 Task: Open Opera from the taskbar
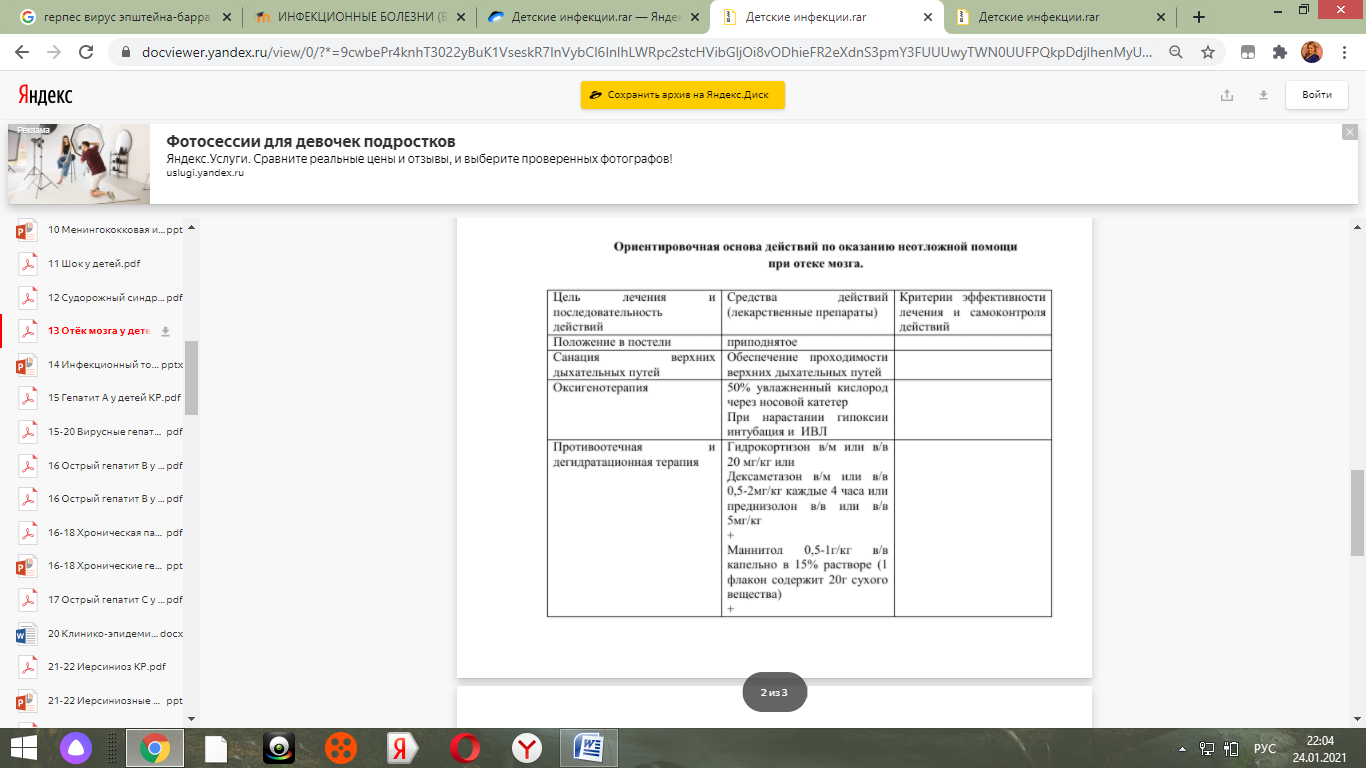tap(463, 748)
